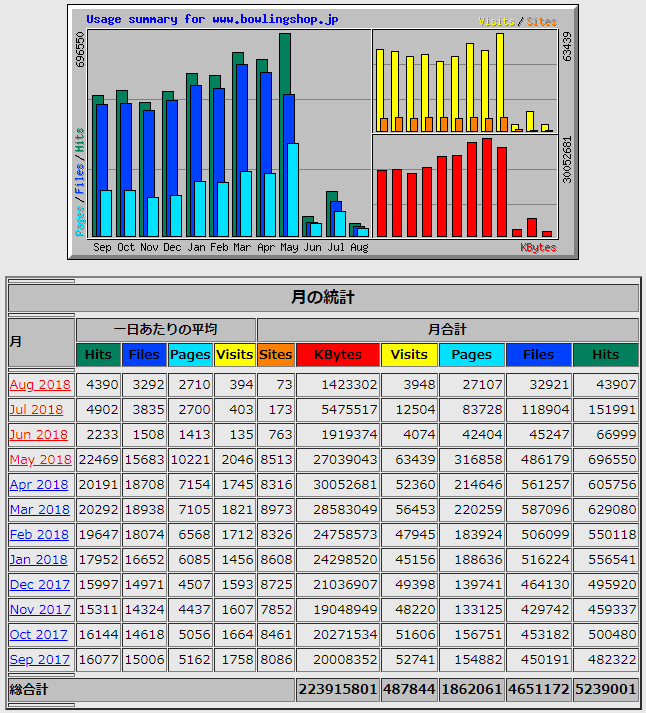View the Feb 2018 report link
646x713 pixels.
[39, 534]
